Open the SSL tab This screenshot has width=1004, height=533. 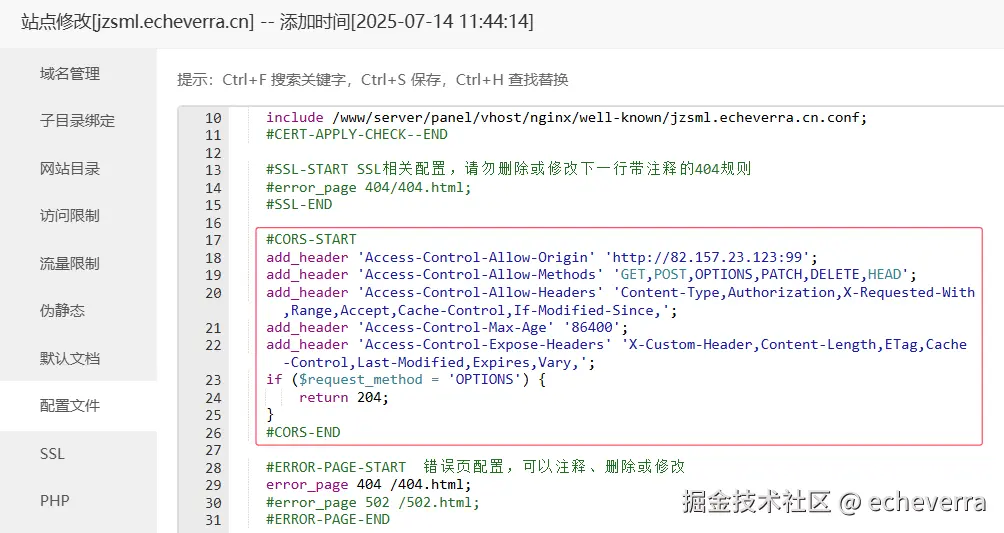[x=52, y=454]
